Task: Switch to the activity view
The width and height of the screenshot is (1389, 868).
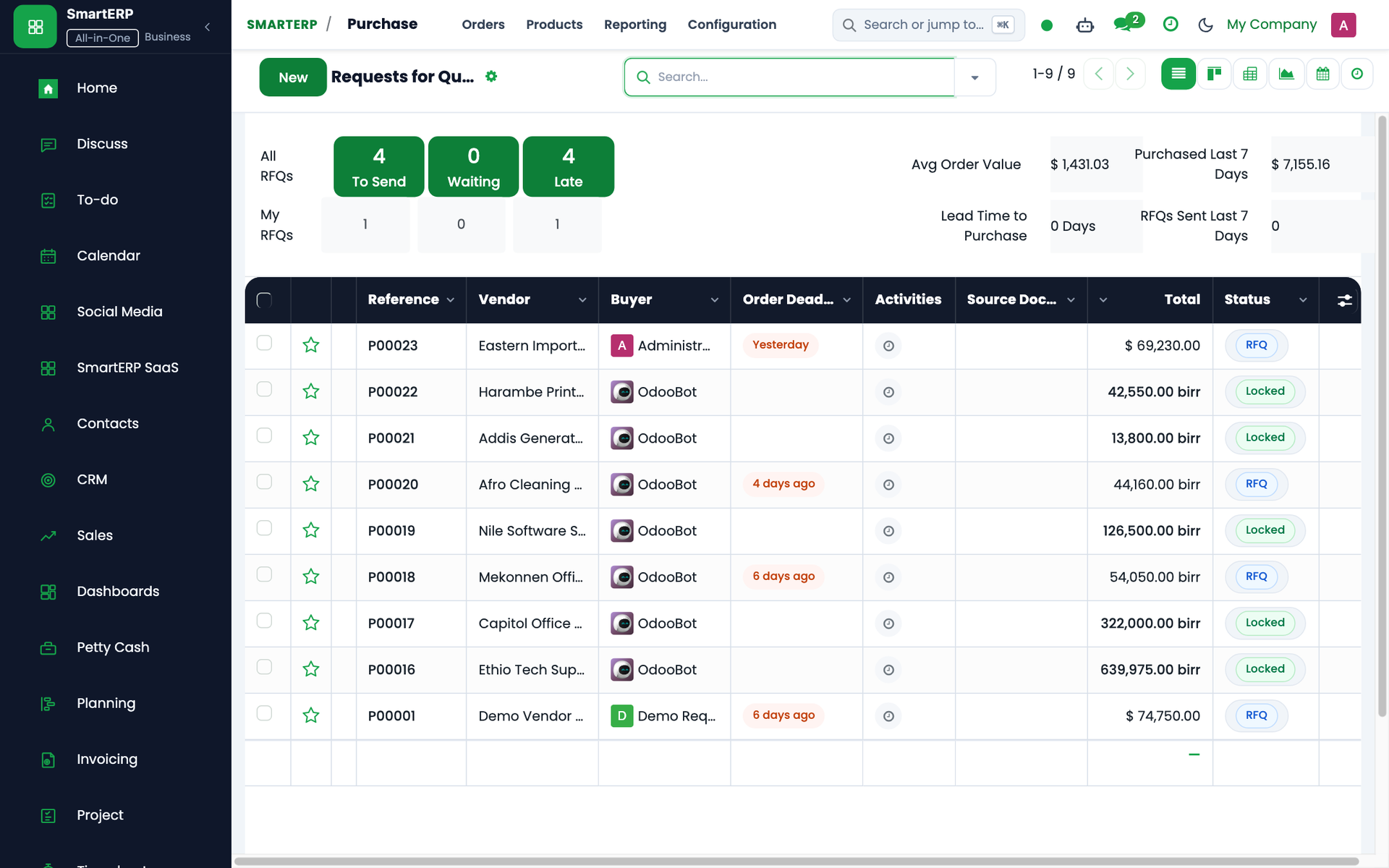Action: [x=1357, y=74]
